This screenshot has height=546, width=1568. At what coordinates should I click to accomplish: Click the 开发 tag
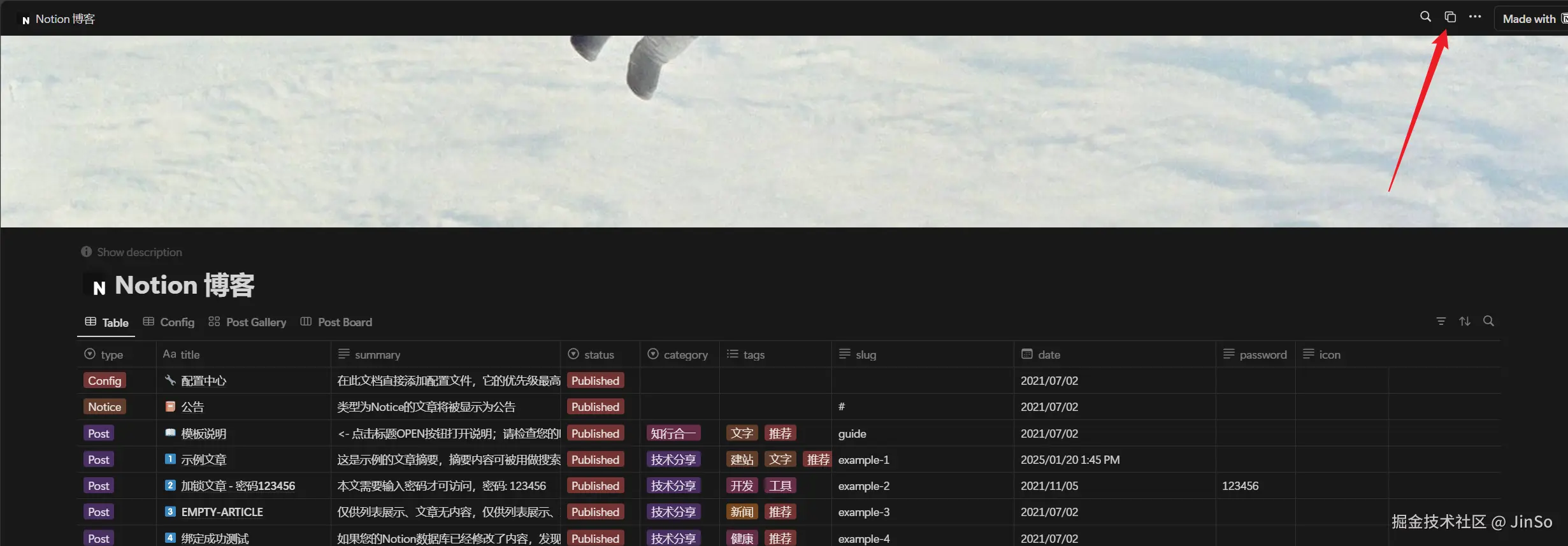742,485
